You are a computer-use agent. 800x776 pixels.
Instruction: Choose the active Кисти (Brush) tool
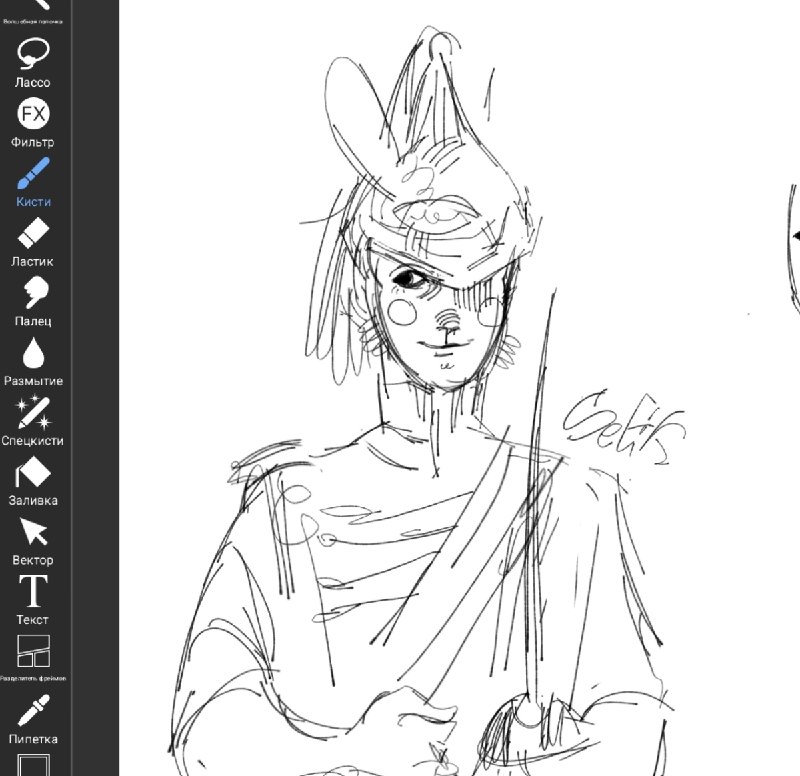[33, 182]
